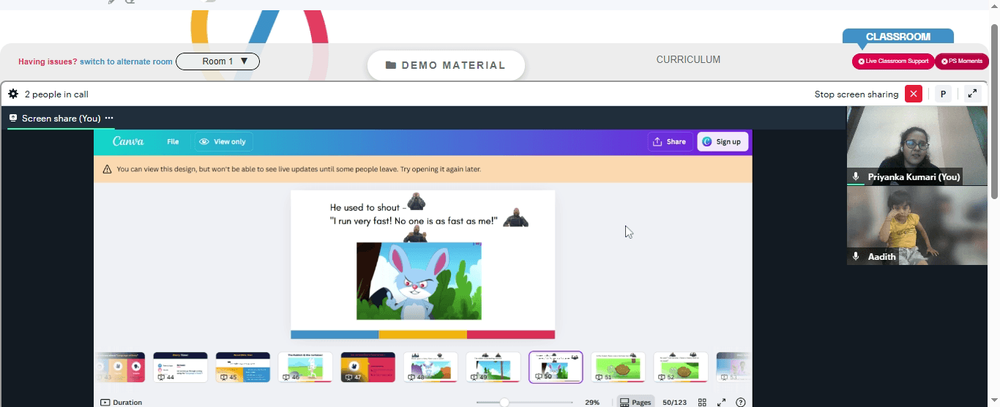
Task: Toggle the Pages view button
Action: click(635, 403)
